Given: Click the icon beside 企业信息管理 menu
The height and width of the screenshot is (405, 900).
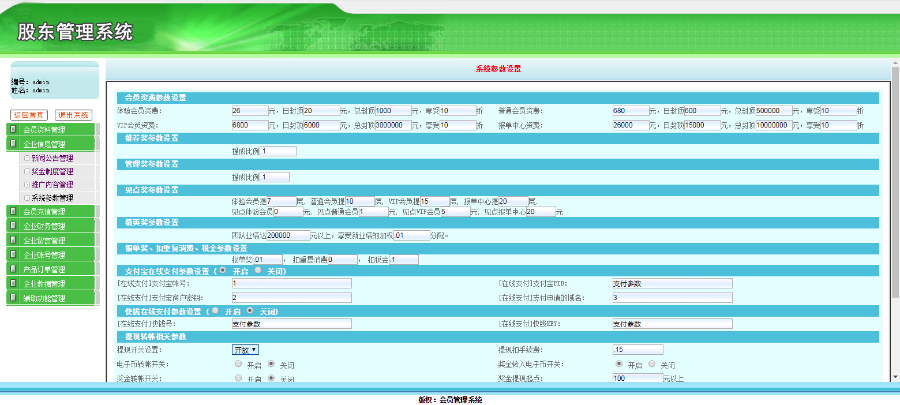Looking at the screenshot, I should click(13, 144).
